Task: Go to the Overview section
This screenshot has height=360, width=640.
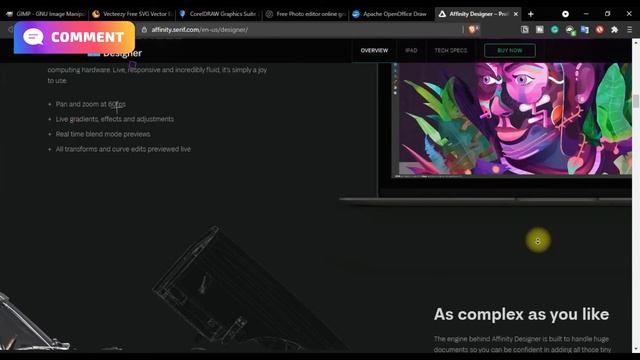Action: pyautogui.click(x=374, y=51)
